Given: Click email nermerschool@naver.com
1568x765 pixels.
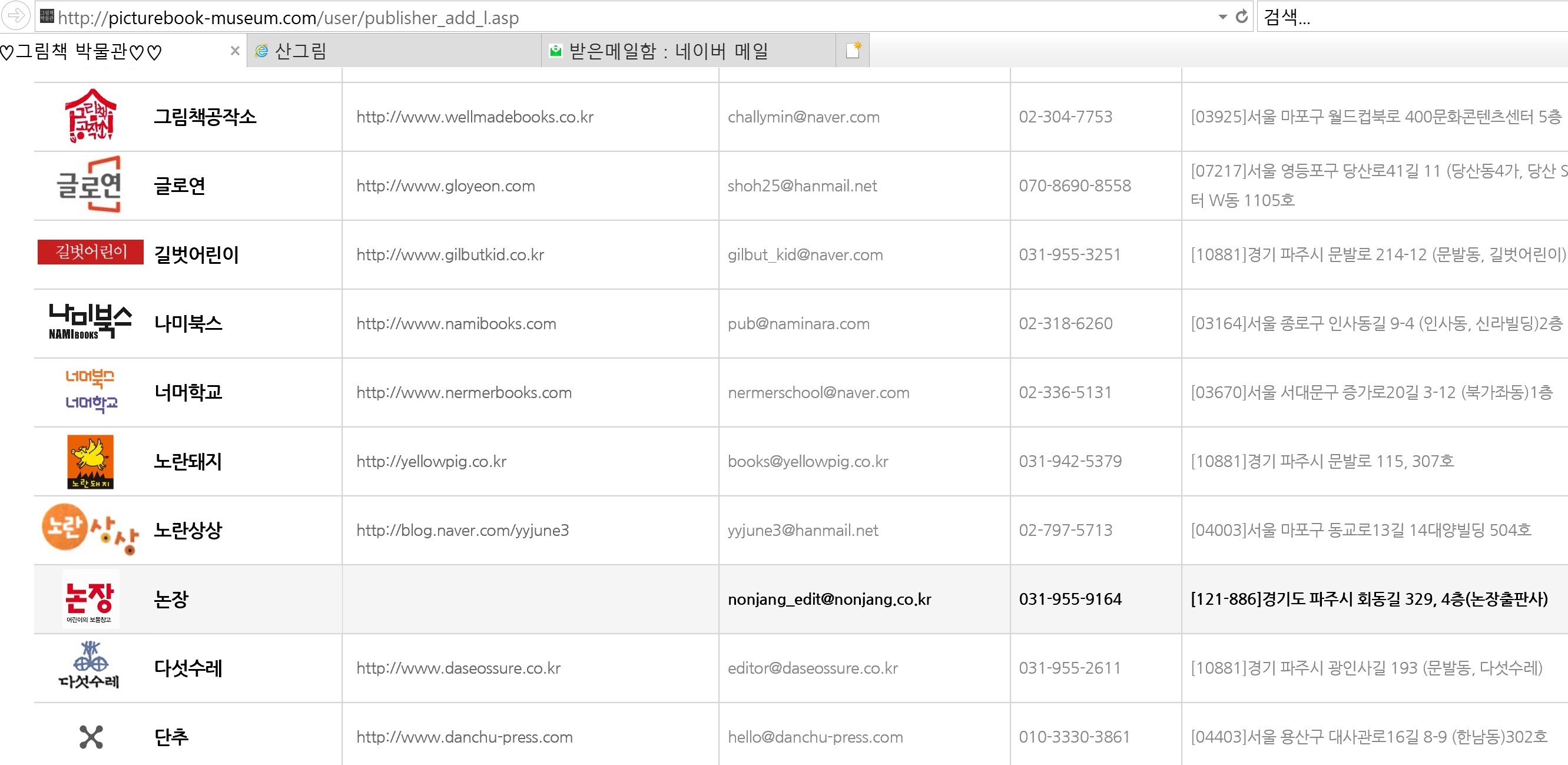Looking at the screenshot, I should click(x=818, y=393).
